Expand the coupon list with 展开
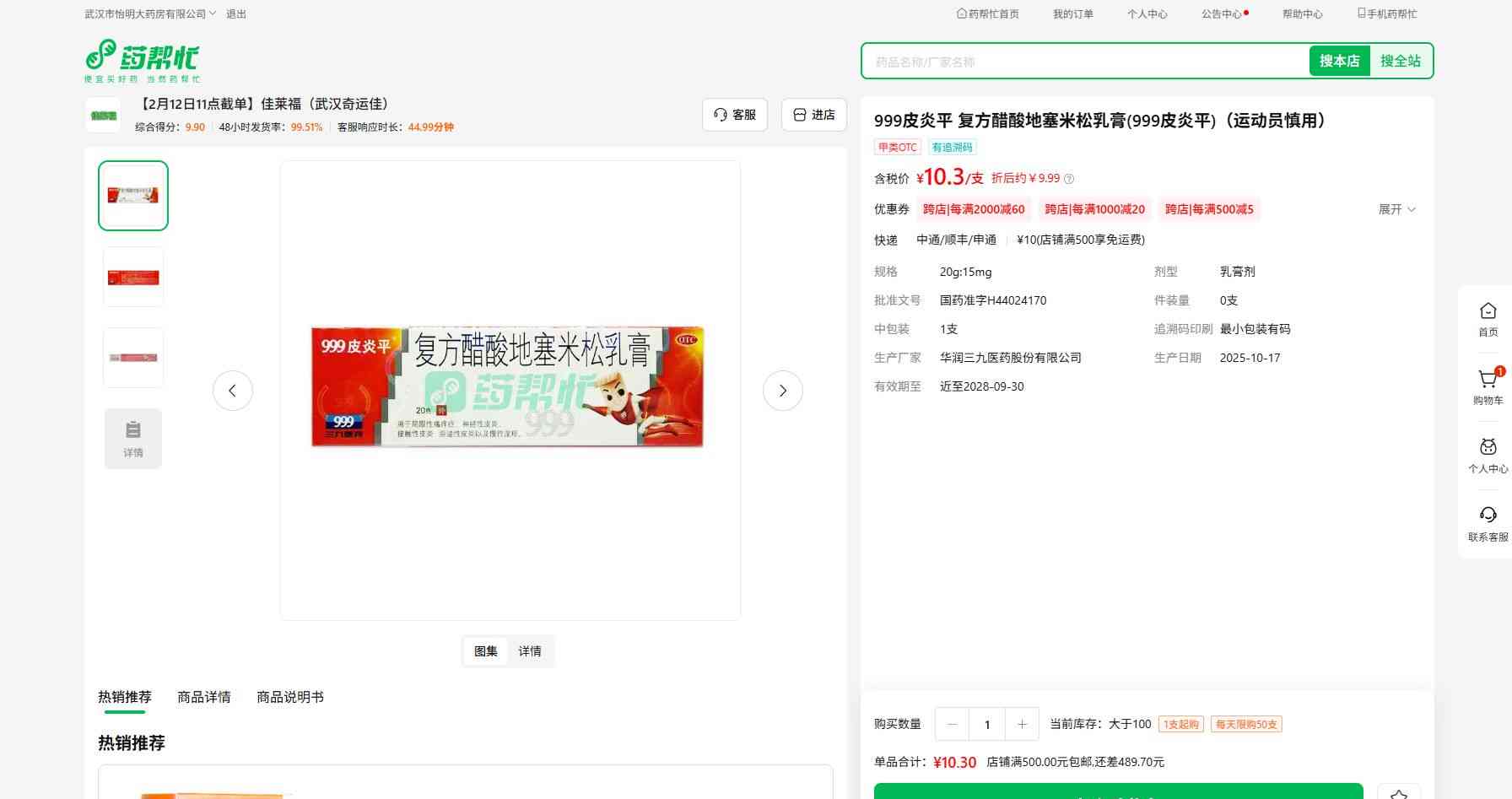Viewport: 1512px width, 799px height. [x=1396, y=209]
